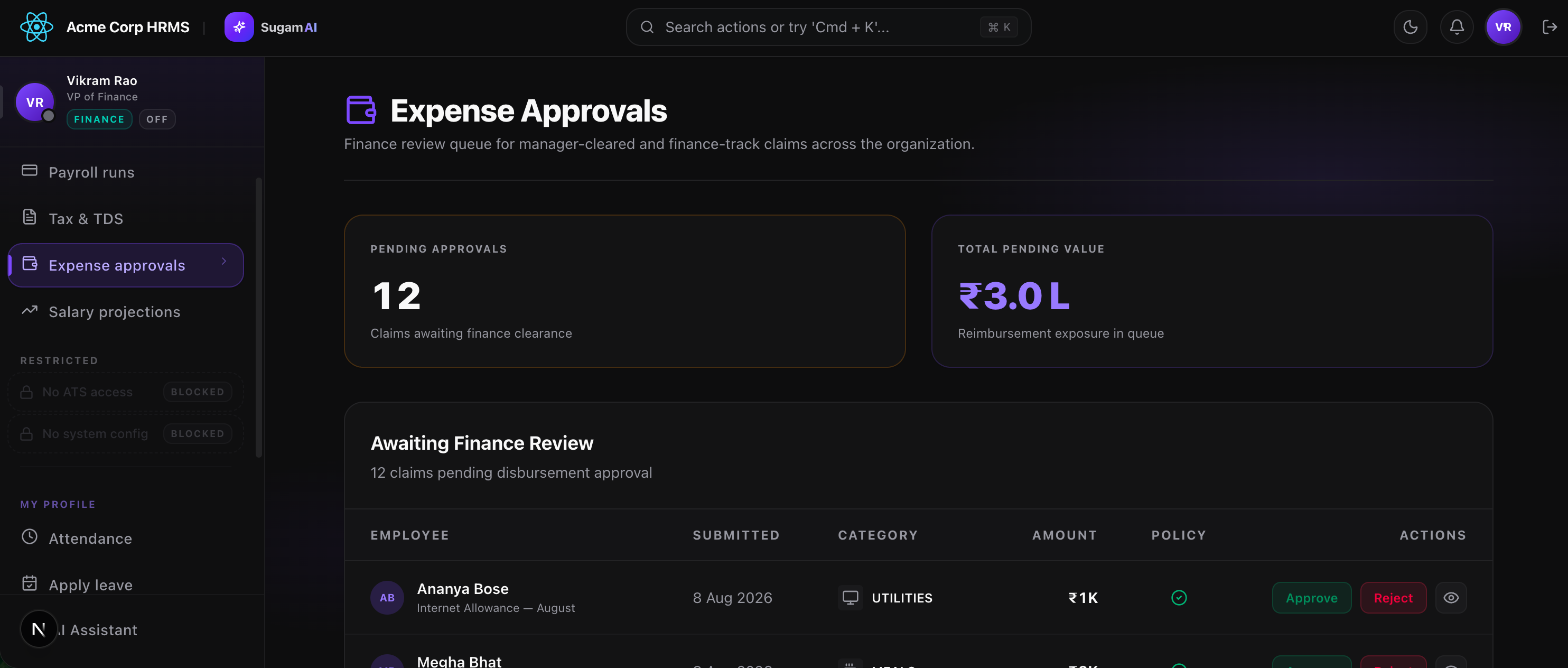The height and width of the screenshot is (668, 1568).
Task: Click the EMPLOYEE column header
Action: [x=409, y=535]
